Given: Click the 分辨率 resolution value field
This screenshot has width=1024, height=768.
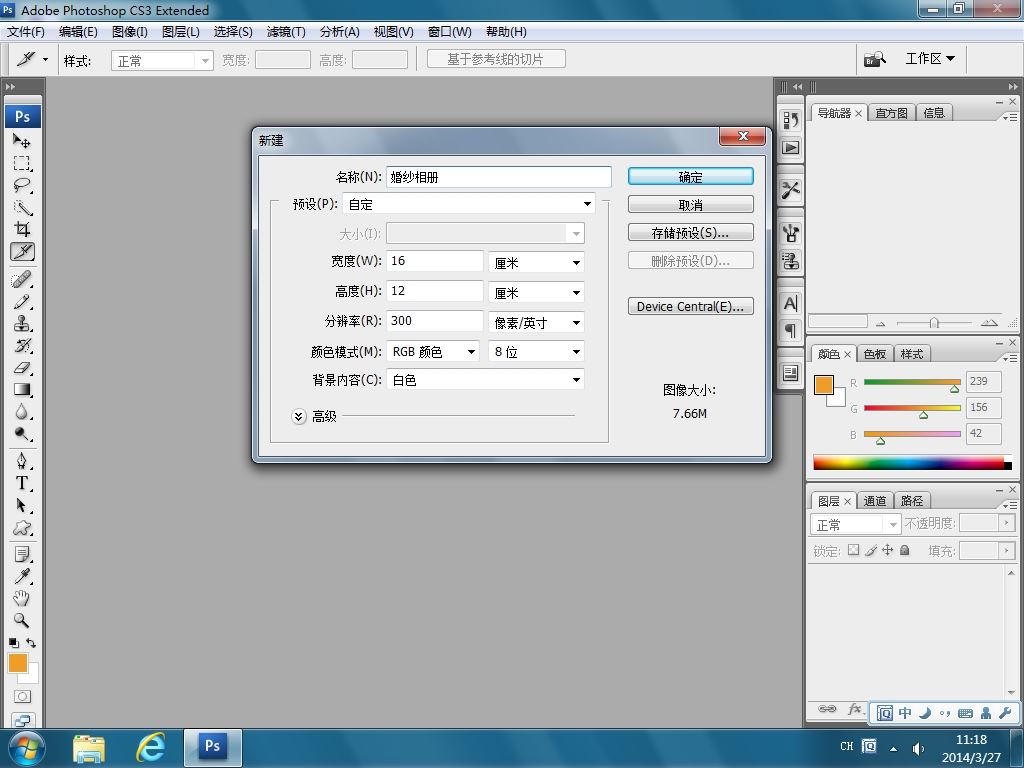Looking at the screenshot, I should point(435,321).
